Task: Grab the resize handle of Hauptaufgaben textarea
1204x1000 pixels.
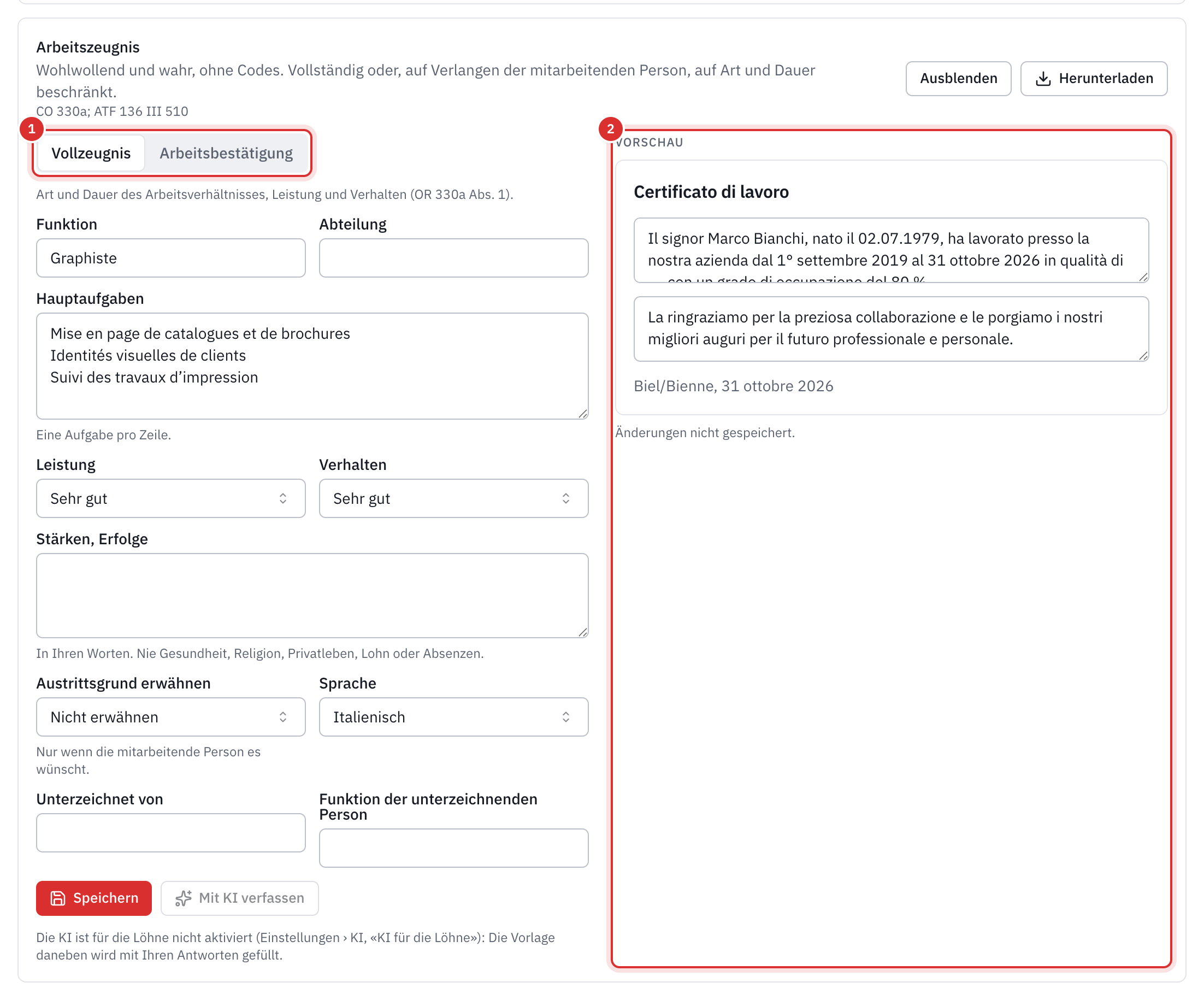Action: pos(582,414)
